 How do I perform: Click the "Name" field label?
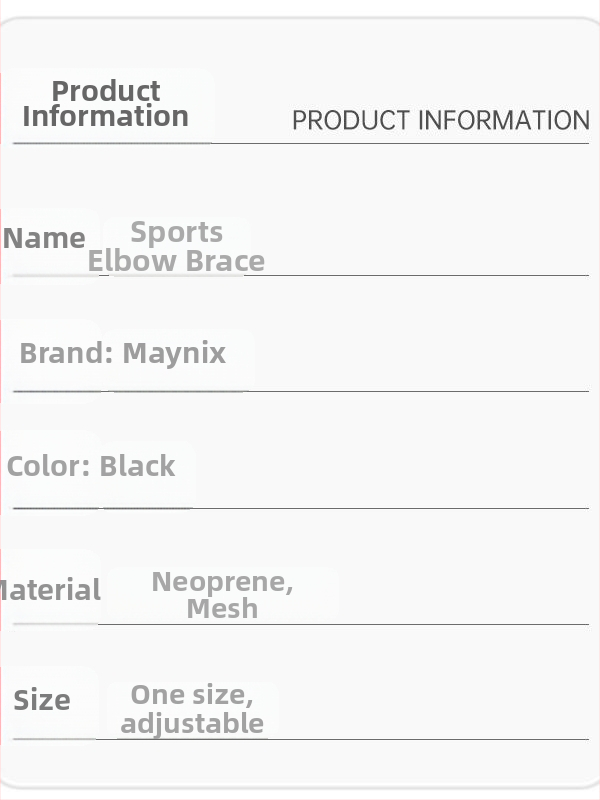pos(44,238)
